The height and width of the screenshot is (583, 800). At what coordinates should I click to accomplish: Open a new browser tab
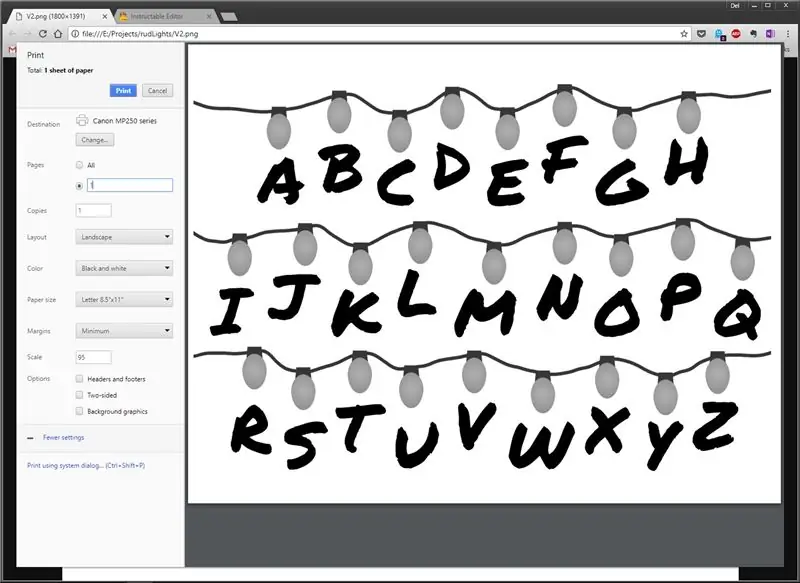[229, 17]
